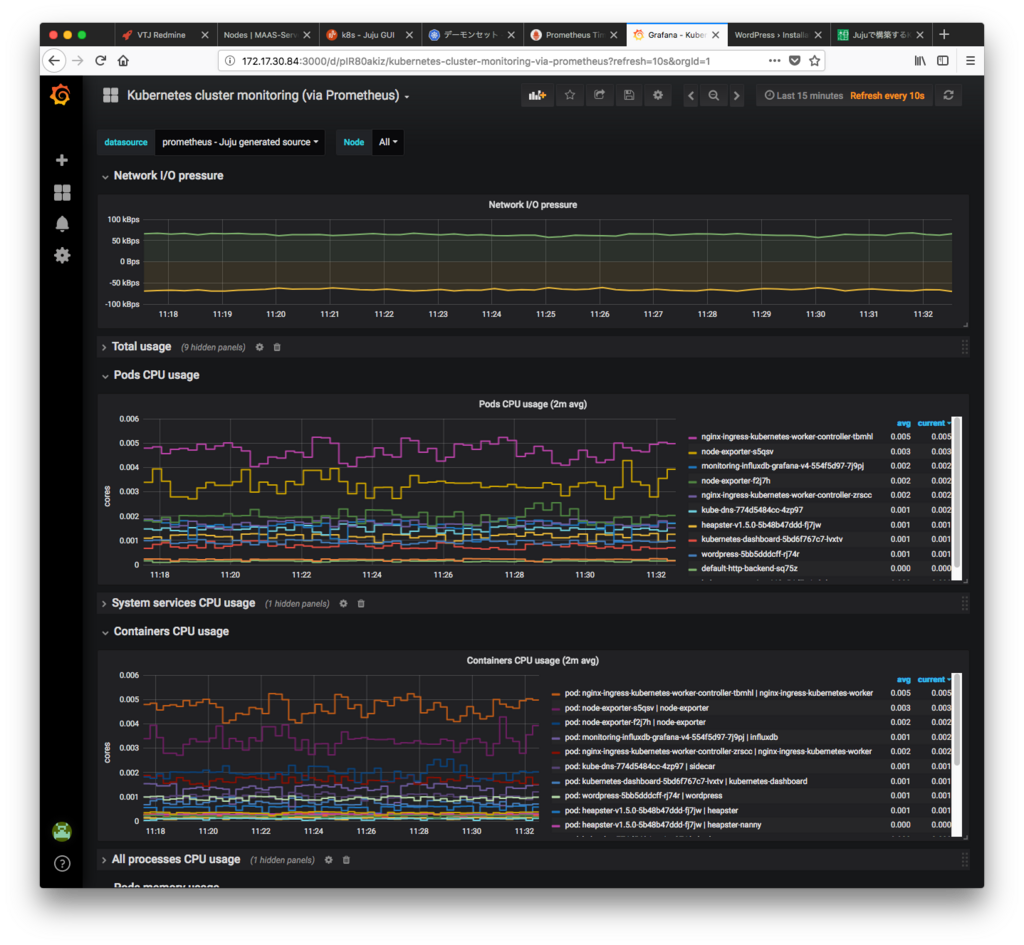
Task: Toggle the nginx-ingress-kubernetes-worker-controller-tbmhl series in Pods legend
Action: point(786,437)
